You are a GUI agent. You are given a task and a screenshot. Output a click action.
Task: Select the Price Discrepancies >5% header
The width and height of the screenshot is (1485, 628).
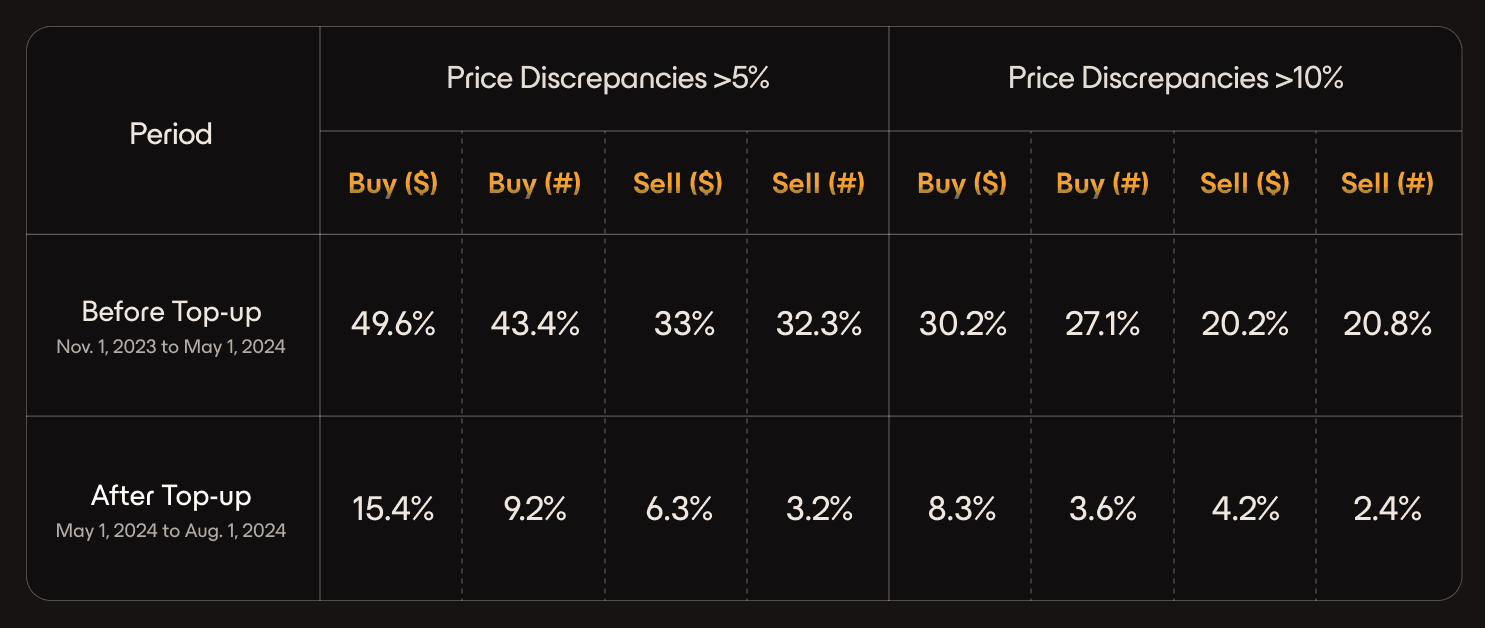pos(608,79)
